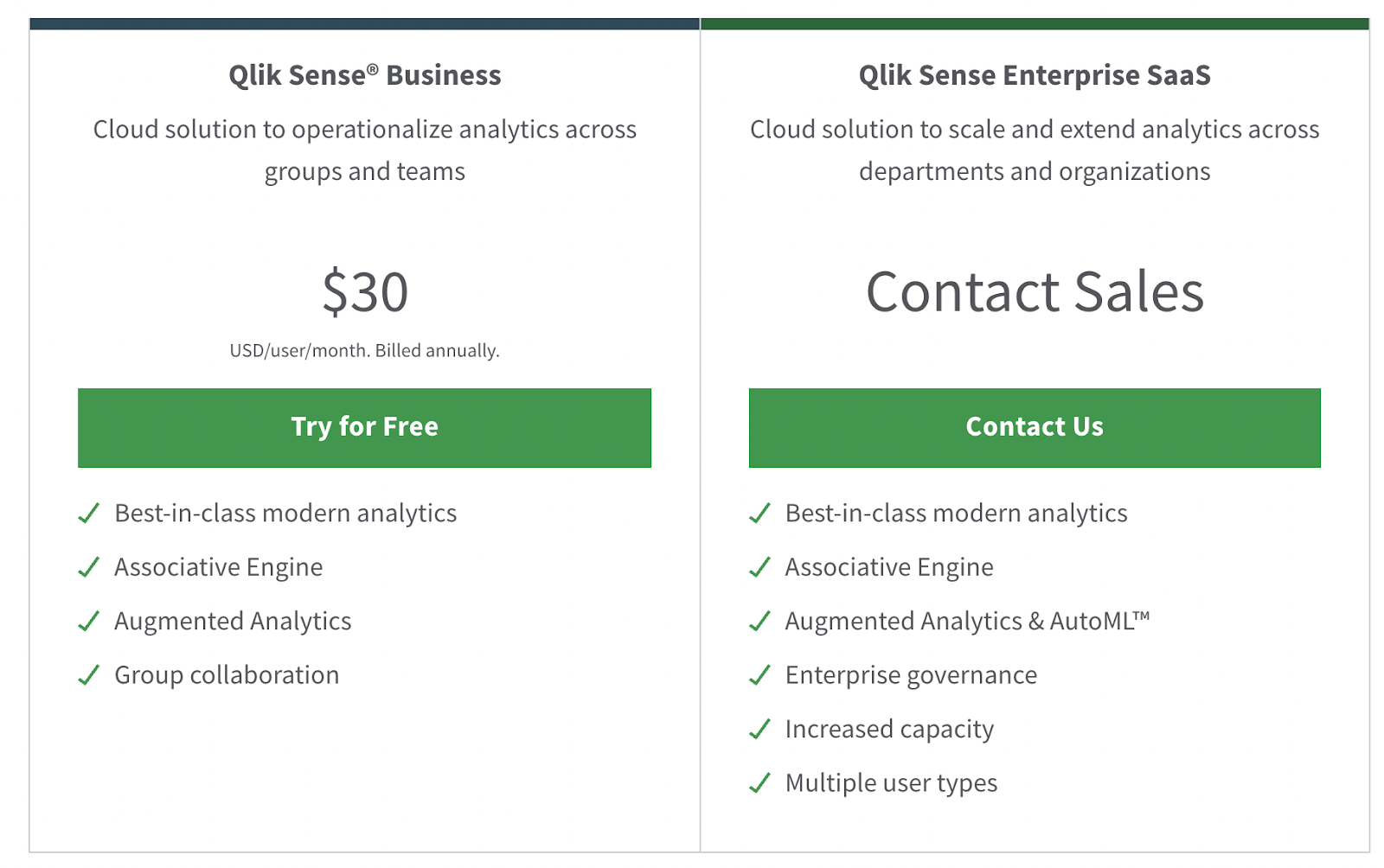1384x868 pixels.
Task: Click checkmark beside Group collaboration
Action: (89, 675)
